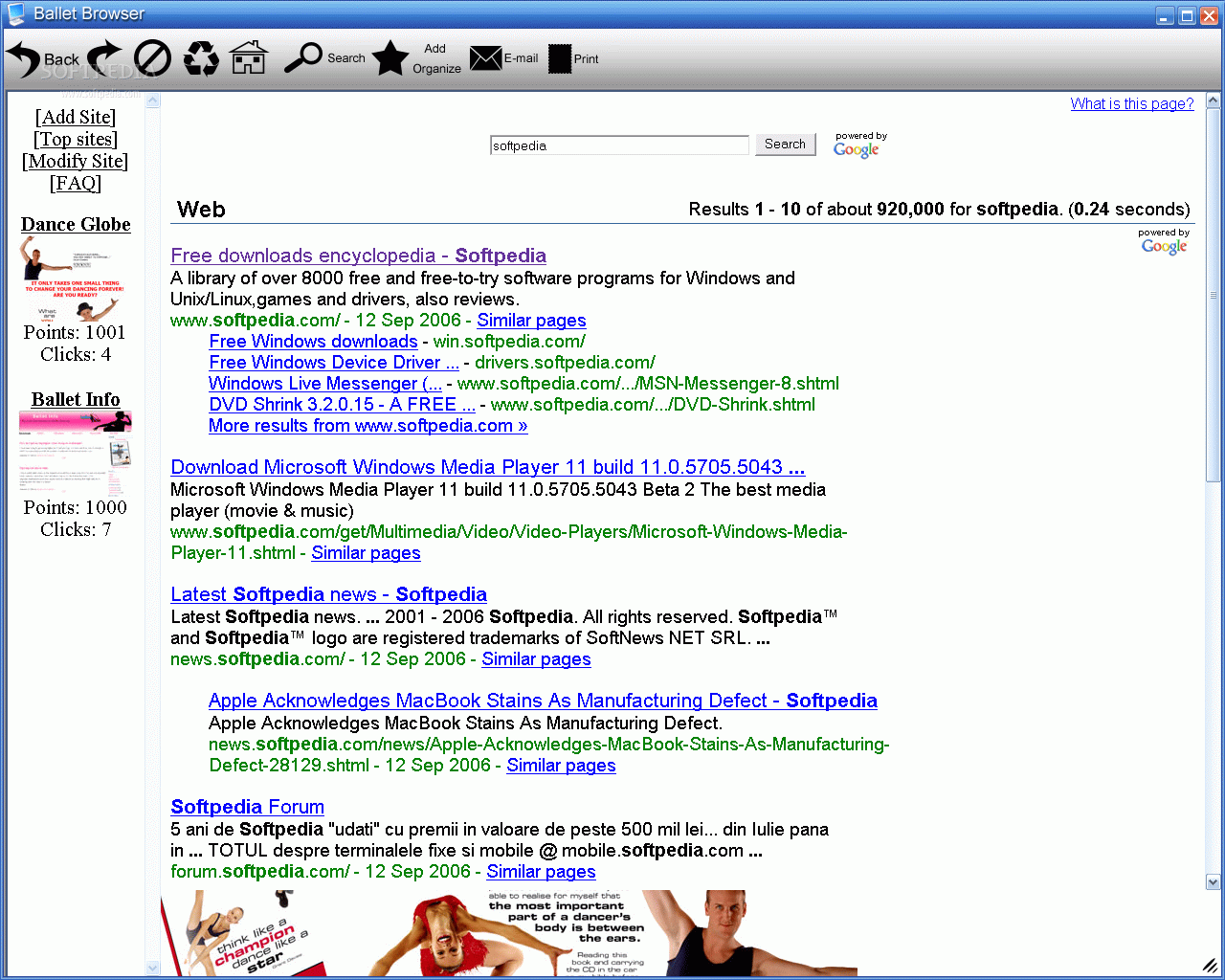Open Search with the magnifier icon
The height and width of the screenshot is (980, 1225).
tap(303, 57)
